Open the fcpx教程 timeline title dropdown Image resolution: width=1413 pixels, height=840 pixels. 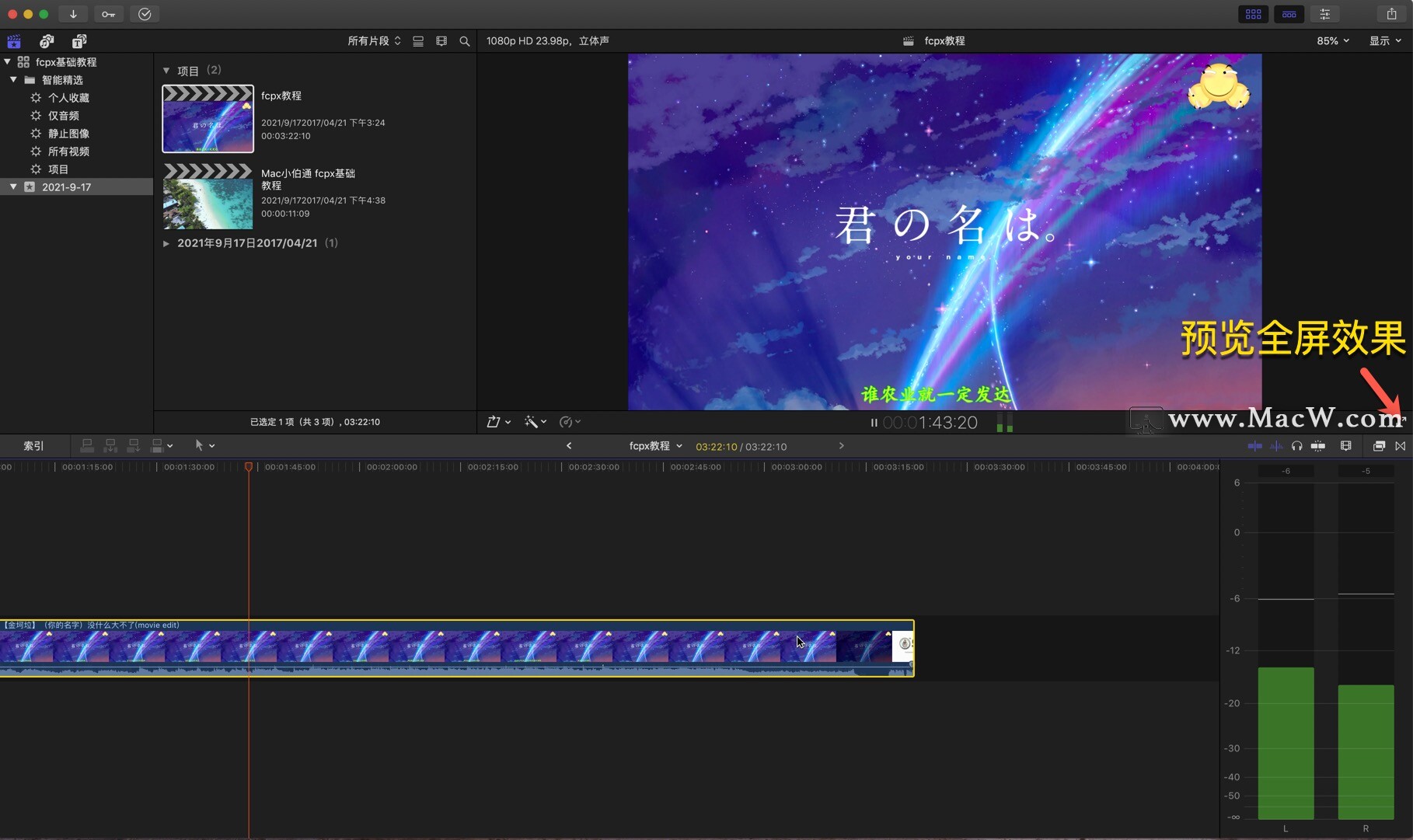(655, 446)
